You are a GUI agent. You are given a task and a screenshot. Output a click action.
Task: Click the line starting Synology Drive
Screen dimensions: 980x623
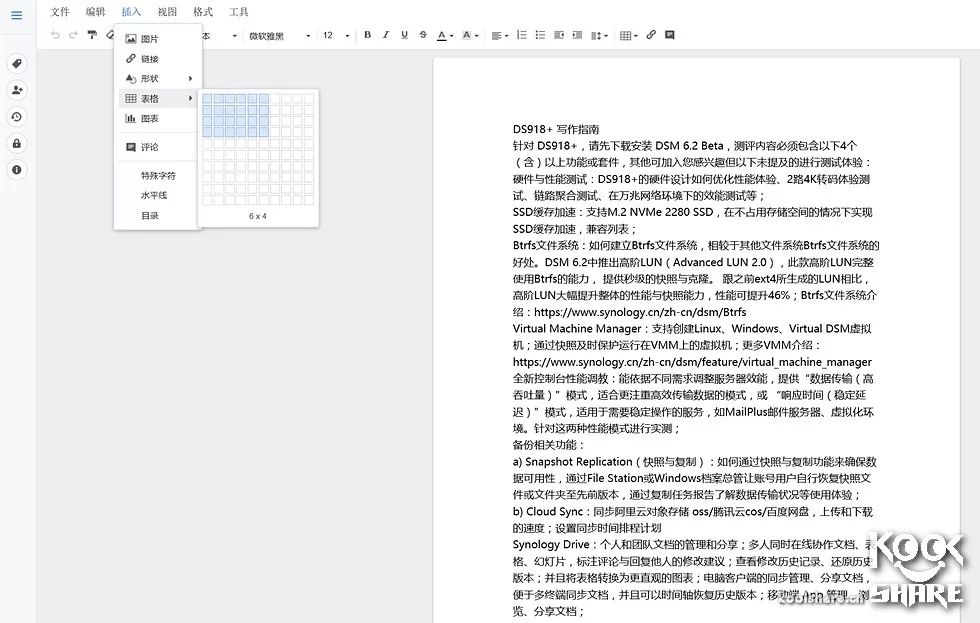692,545
